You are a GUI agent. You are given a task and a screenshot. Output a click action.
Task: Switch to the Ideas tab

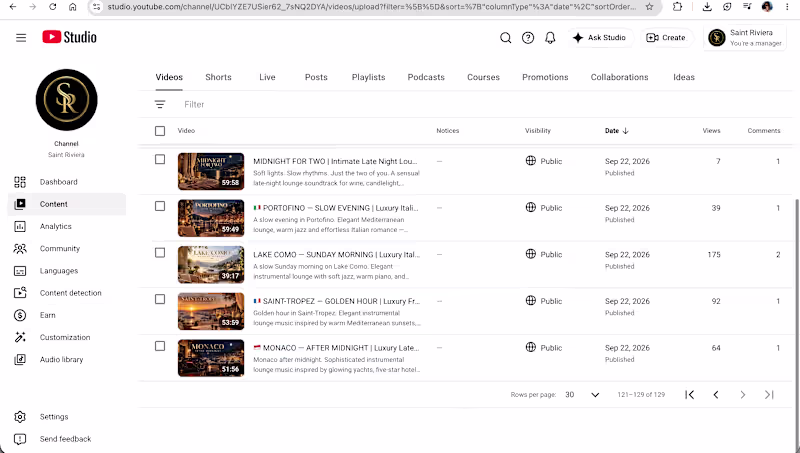[684, 77]
